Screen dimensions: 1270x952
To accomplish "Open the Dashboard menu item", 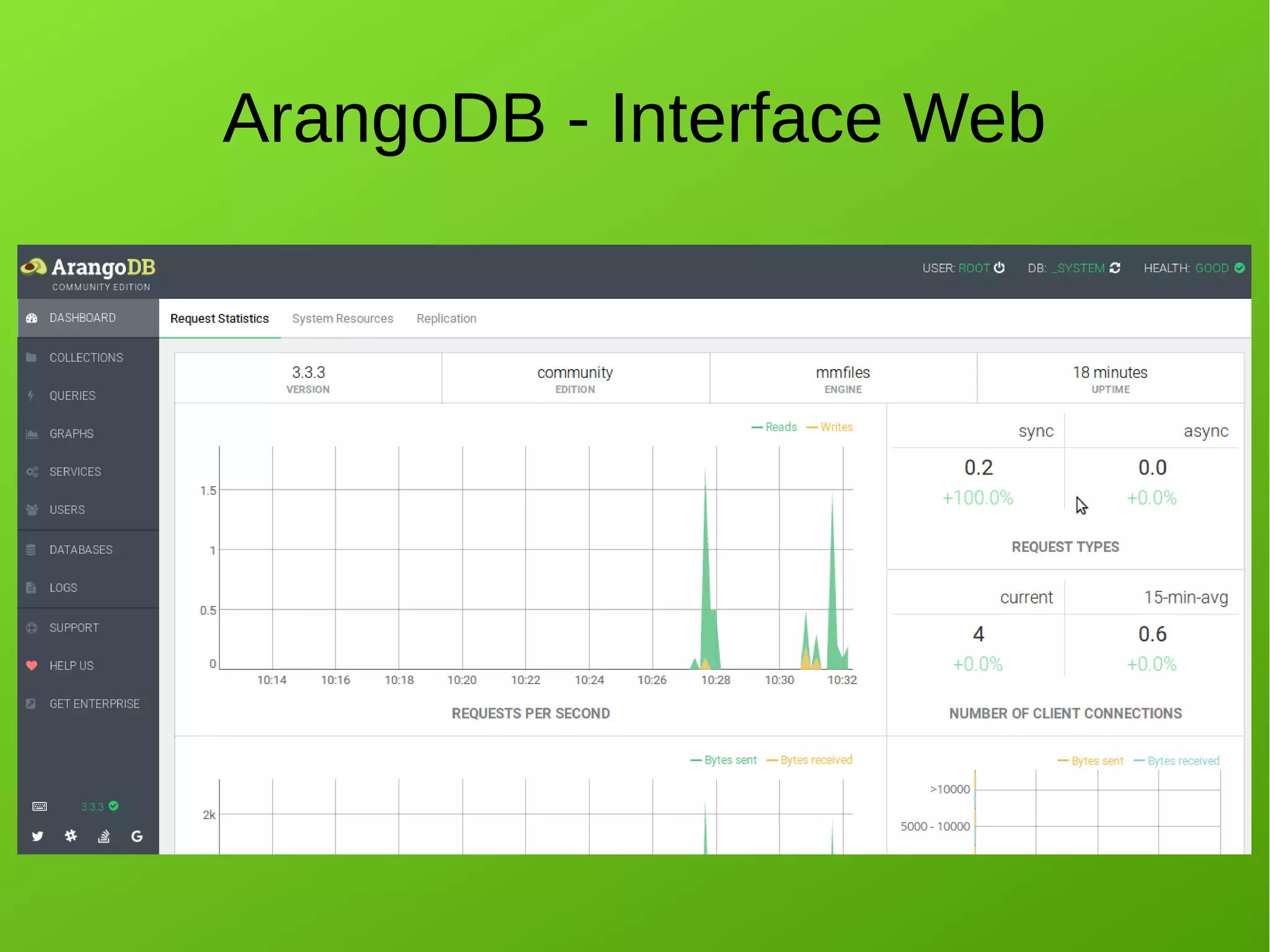I will [x=88, y=318].
